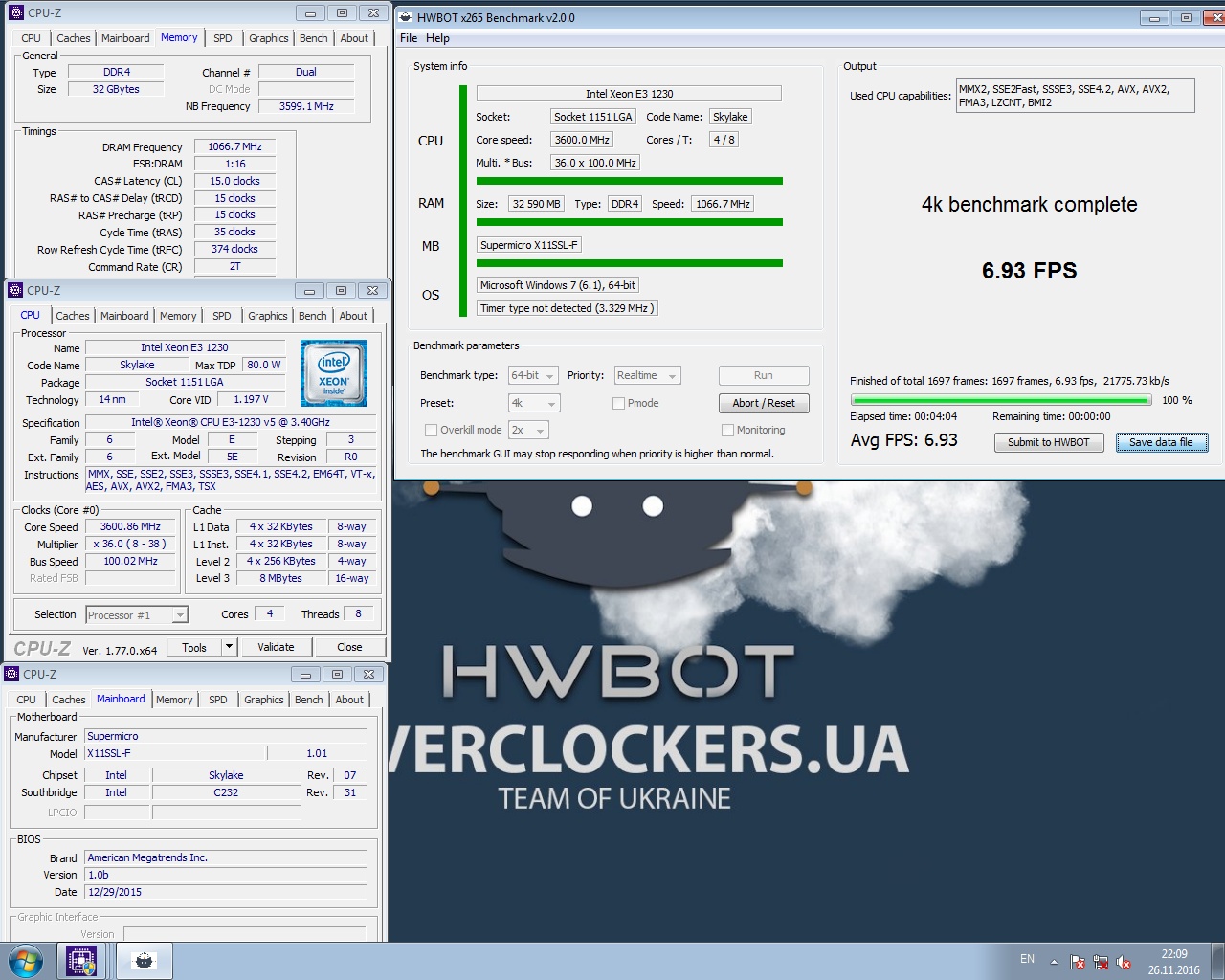Click the Max TDP 80.0 W value
This screenshot has width=1225, height=980.
click(264, 365)
